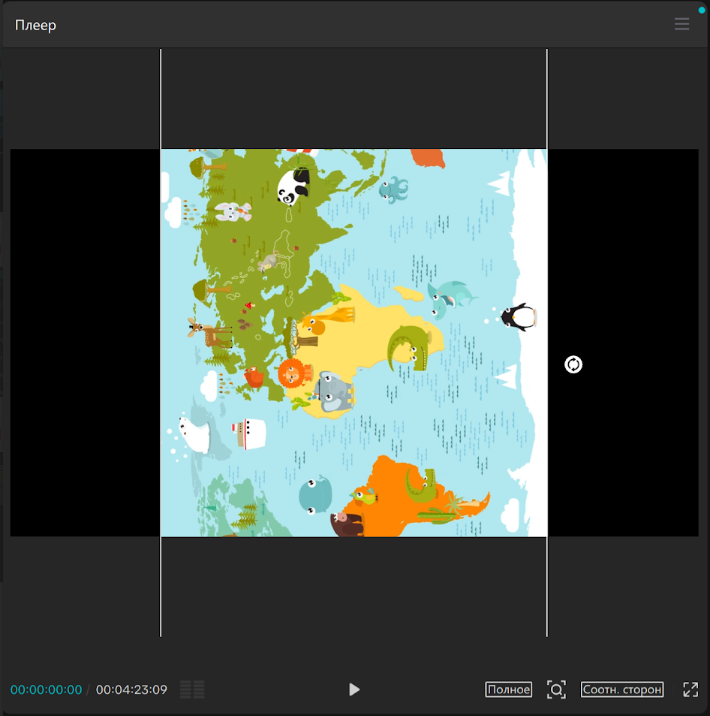Click the panda on the map preview
The width and height of the screenshot is (710, 716).
[x=293, y=185]
